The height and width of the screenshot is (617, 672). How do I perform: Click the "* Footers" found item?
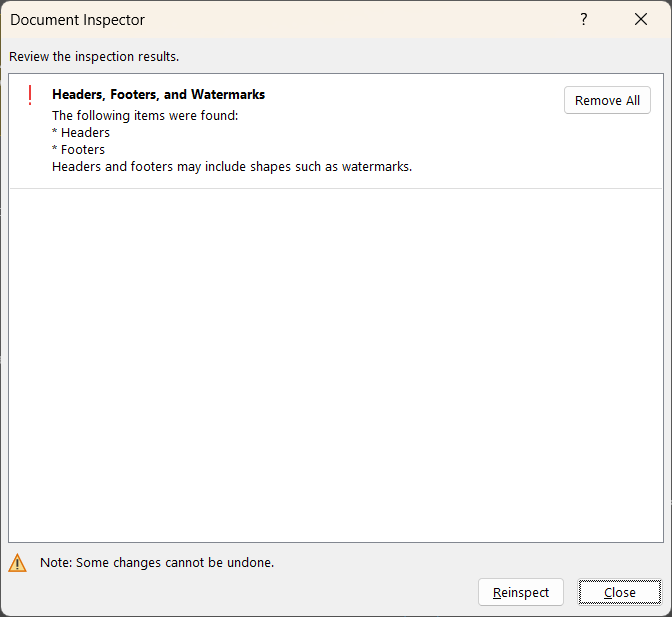(78, 149)
